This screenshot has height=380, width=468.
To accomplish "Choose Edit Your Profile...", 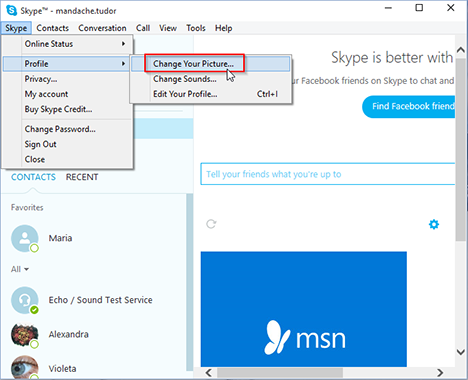I will pos(211,94).
